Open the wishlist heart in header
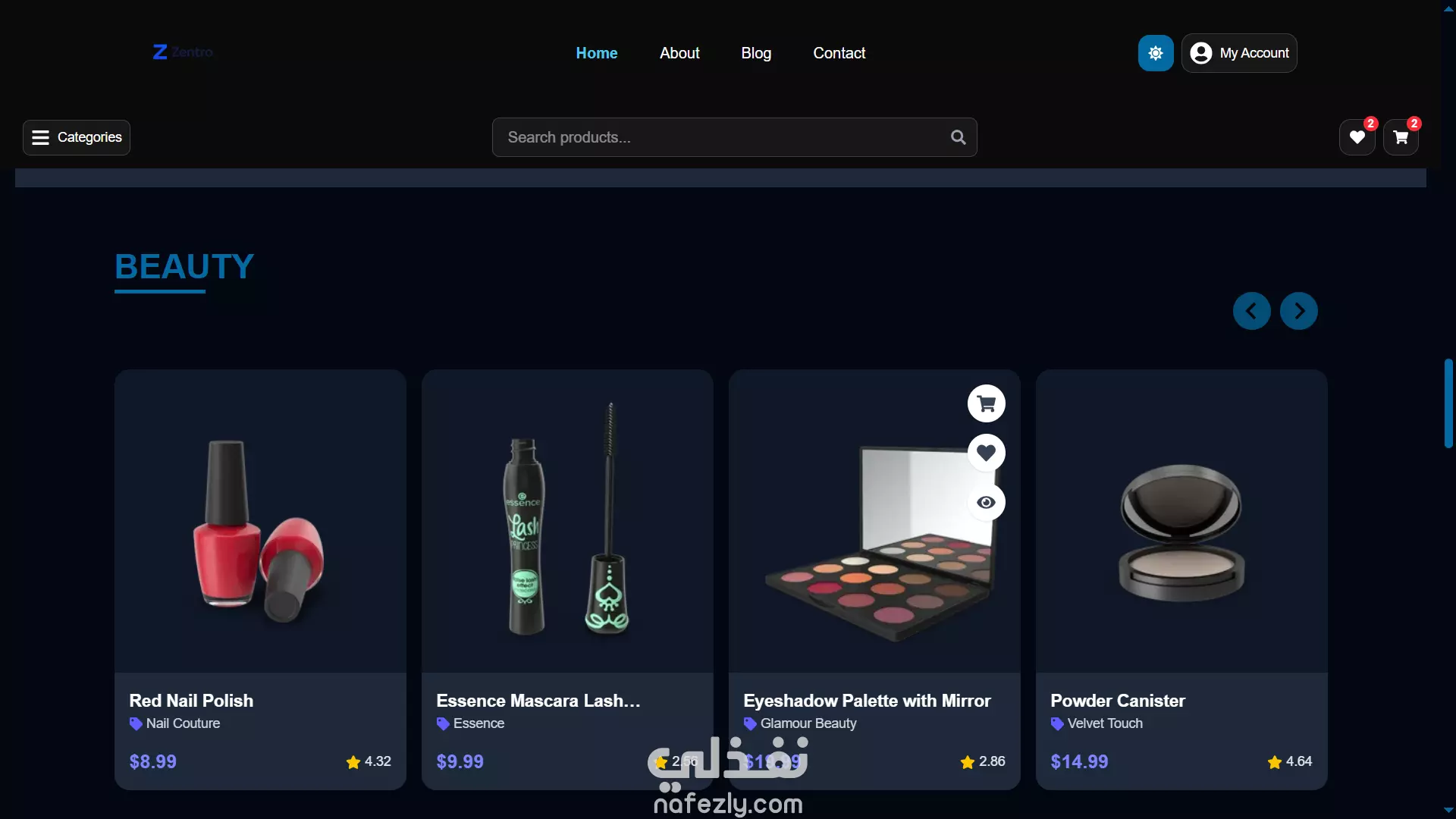The width and height of the screenshot is (1456, 819). [1357, 137]
